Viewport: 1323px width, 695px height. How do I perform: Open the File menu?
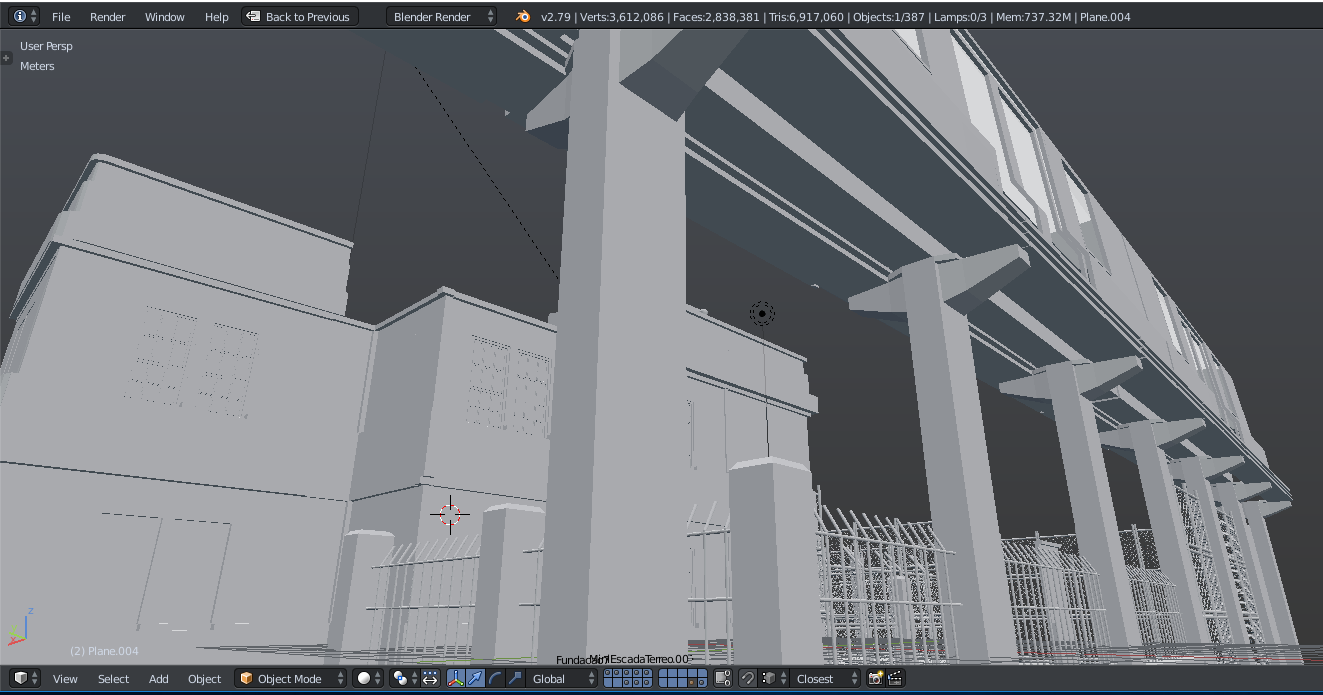coord(61,17)
